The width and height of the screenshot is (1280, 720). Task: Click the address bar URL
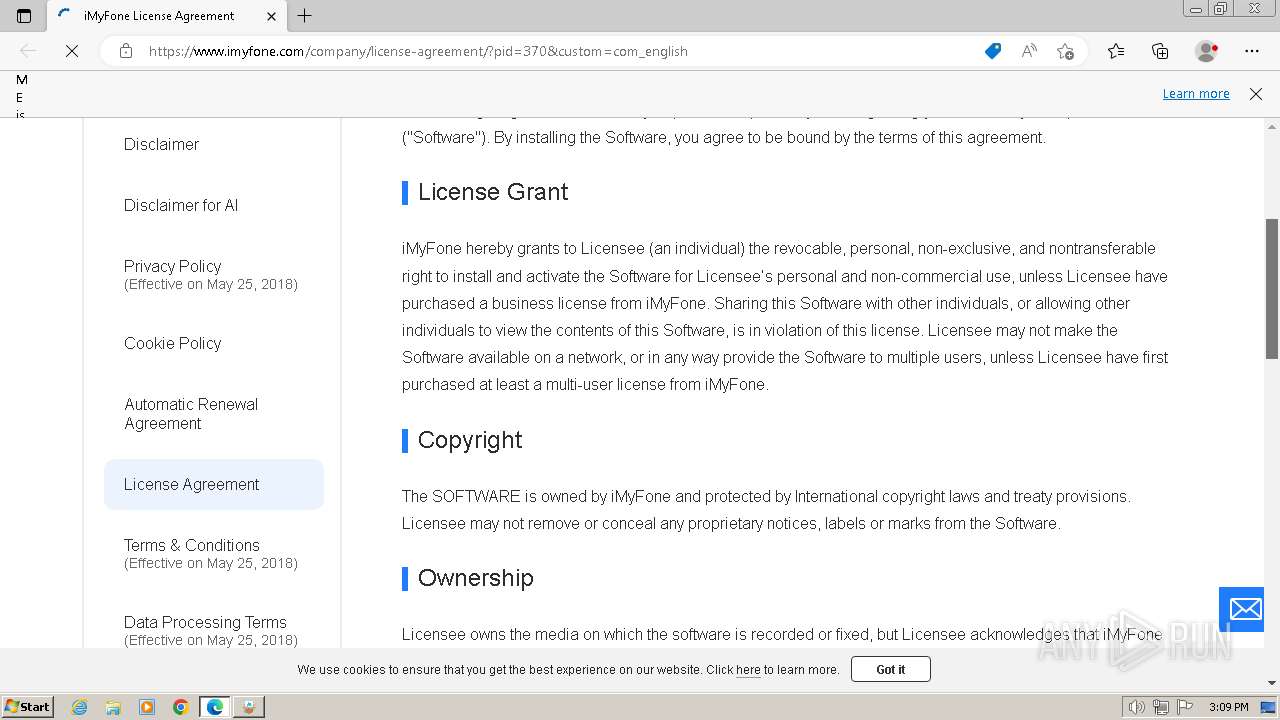pos(418,51)
